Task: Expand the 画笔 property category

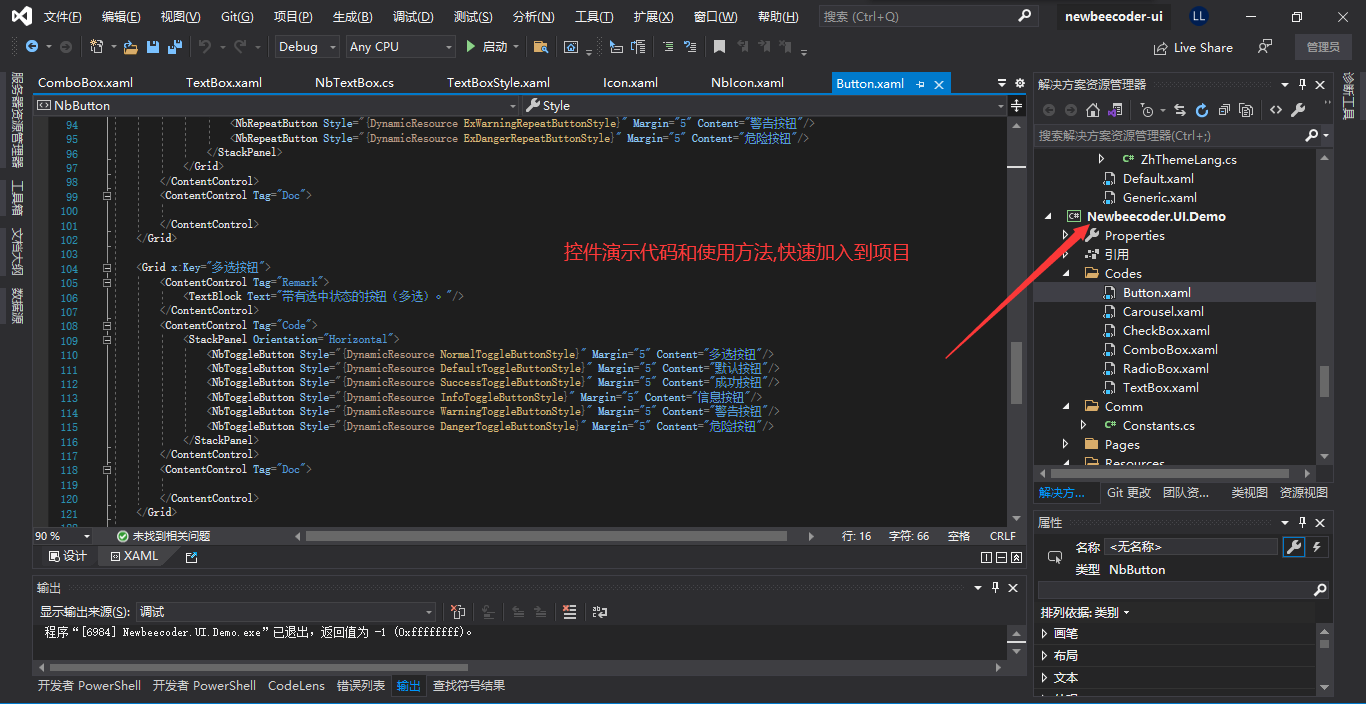Action: click(1045, 633)
